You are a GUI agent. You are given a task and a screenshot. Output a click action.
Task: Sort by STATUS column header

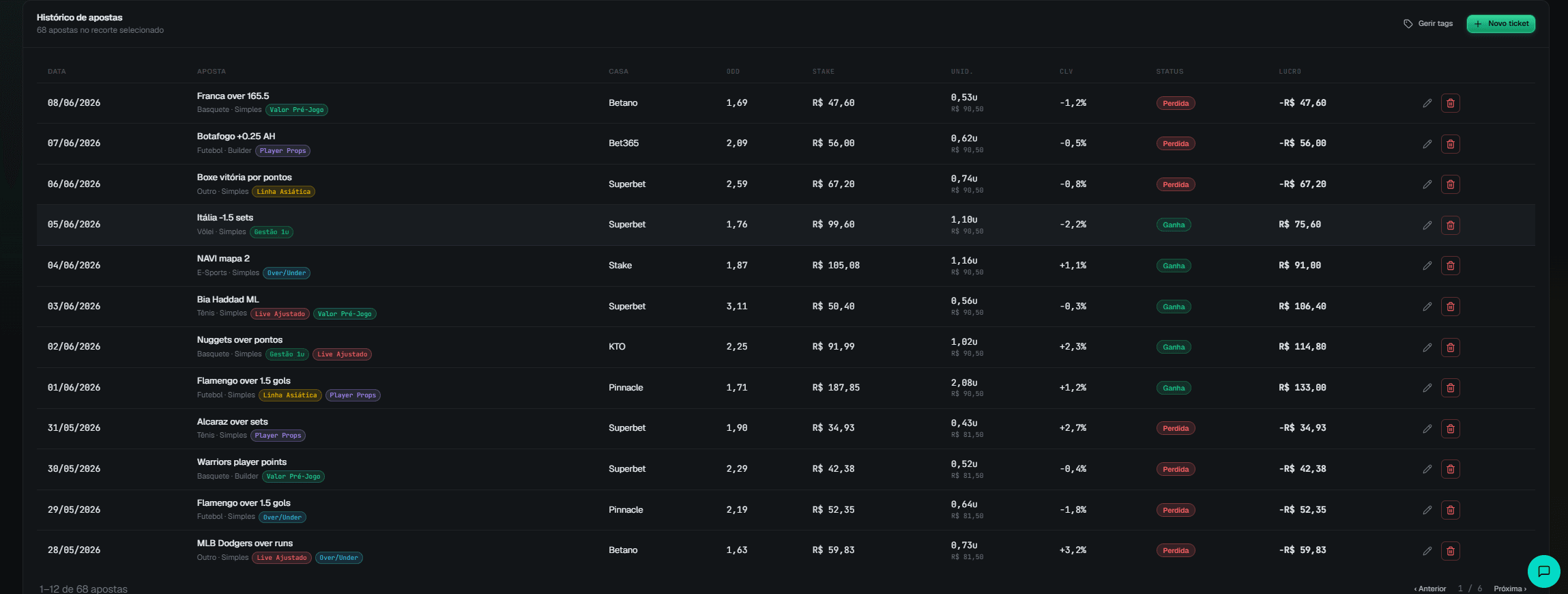[x=1170, y=72]
